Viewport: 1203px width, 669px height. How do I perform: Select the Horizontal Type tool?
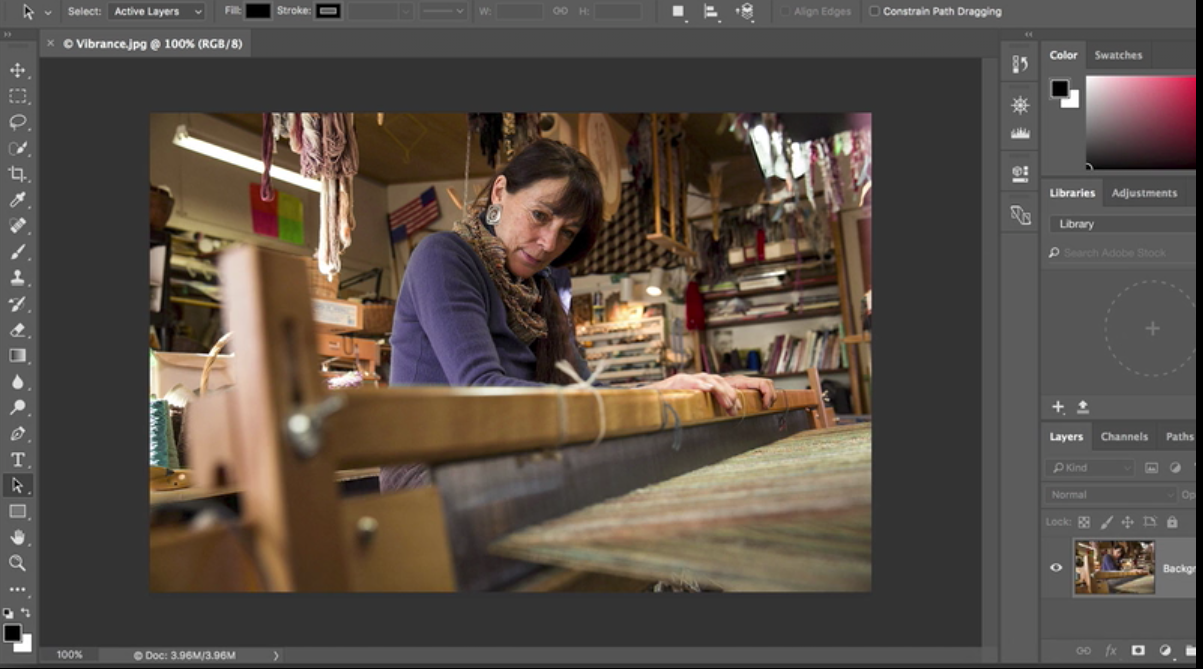coord(17,460)
